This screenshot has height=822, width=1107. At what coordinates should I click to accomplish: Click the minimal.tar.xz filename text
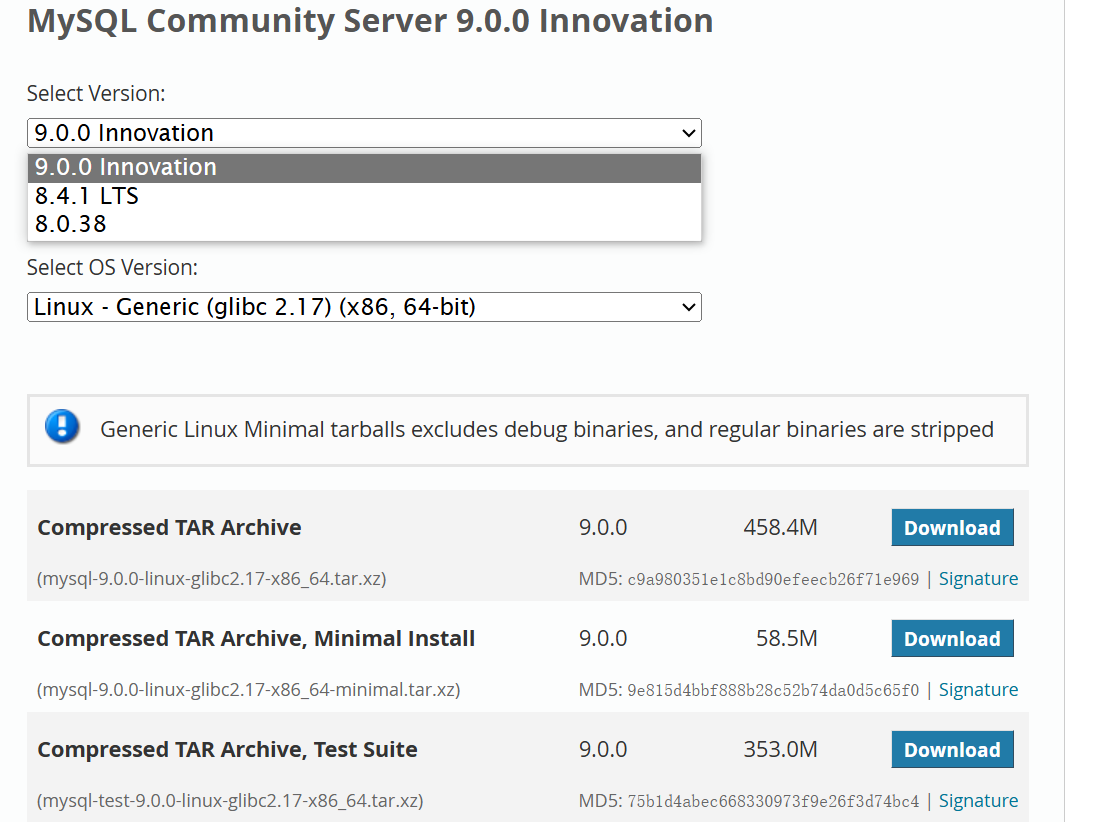pos(249,690)
